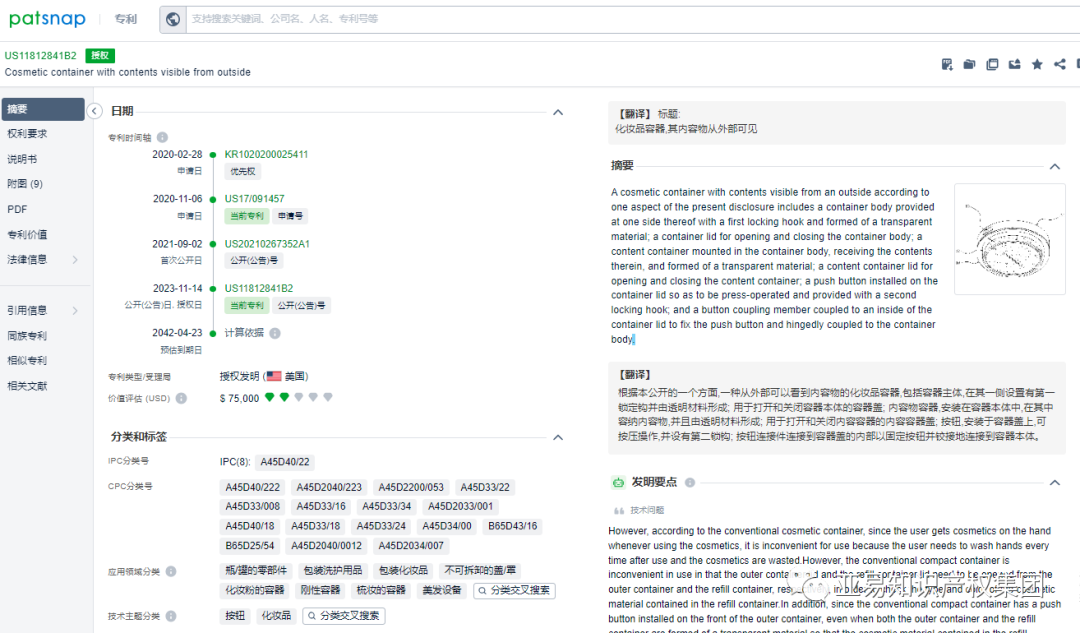Share the patent via the share icon
1080x633 pixels.
[1059, 64]
